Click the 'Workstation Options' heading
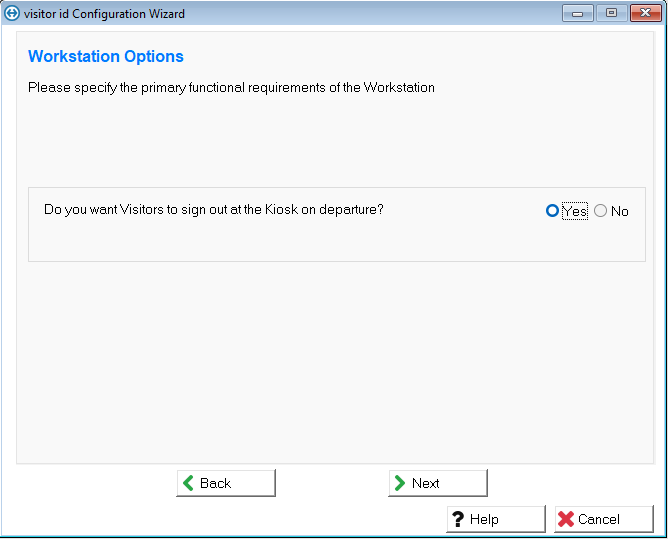668x539 pixels. pos(106,57)
